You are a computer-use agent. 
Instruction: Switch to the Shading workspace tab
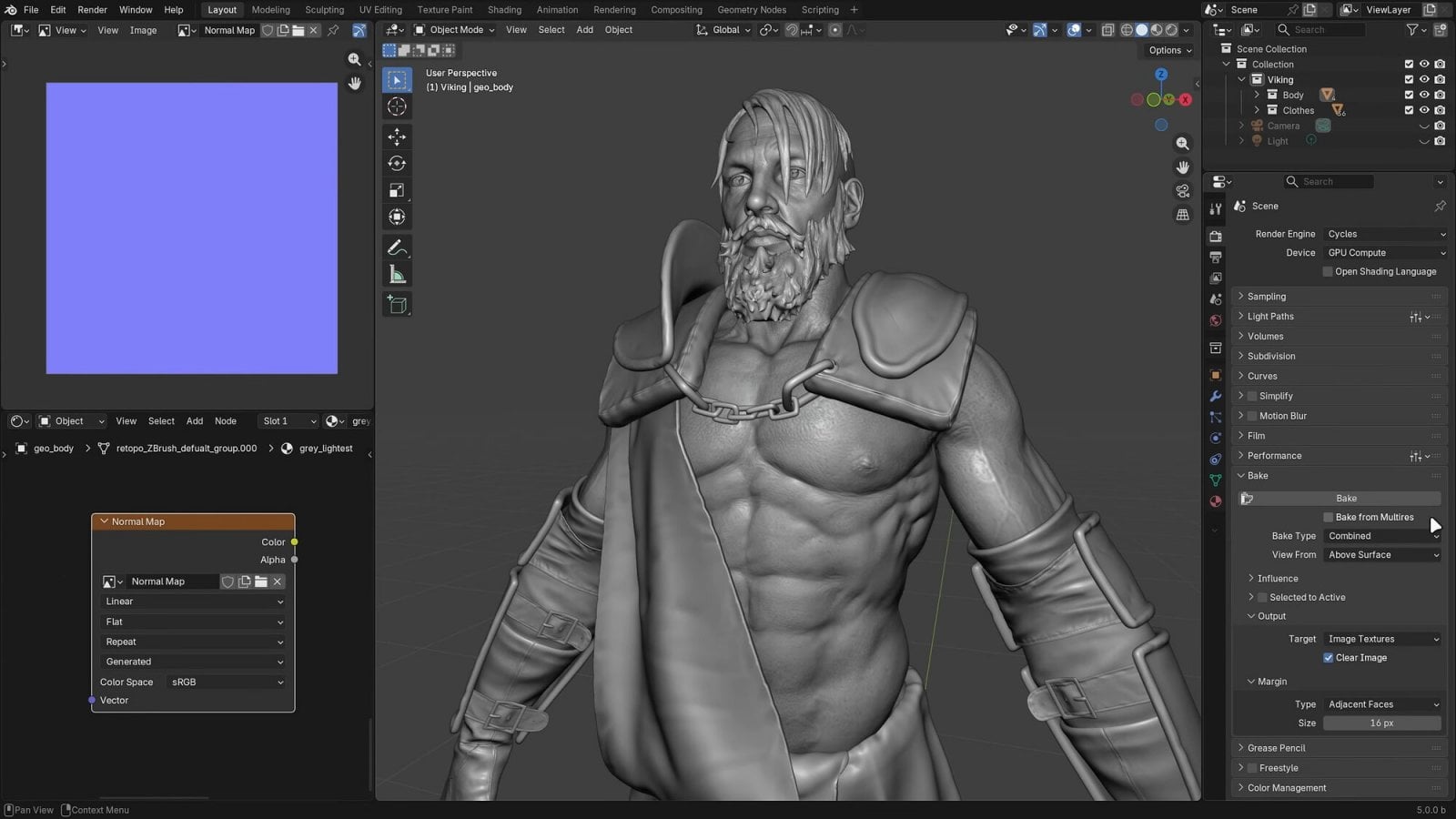pos(504,10)
